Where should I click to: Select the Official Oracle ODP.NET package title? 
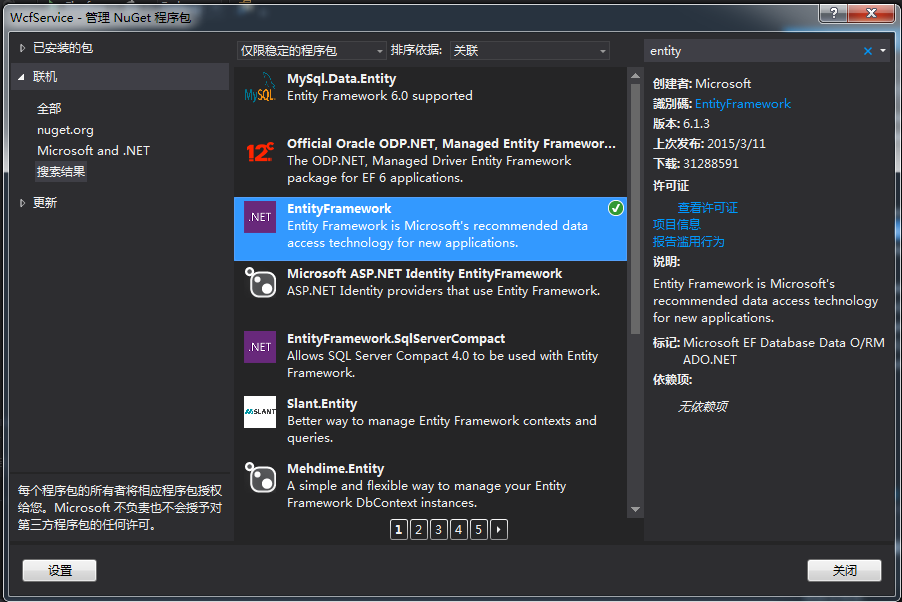point(451,144)
